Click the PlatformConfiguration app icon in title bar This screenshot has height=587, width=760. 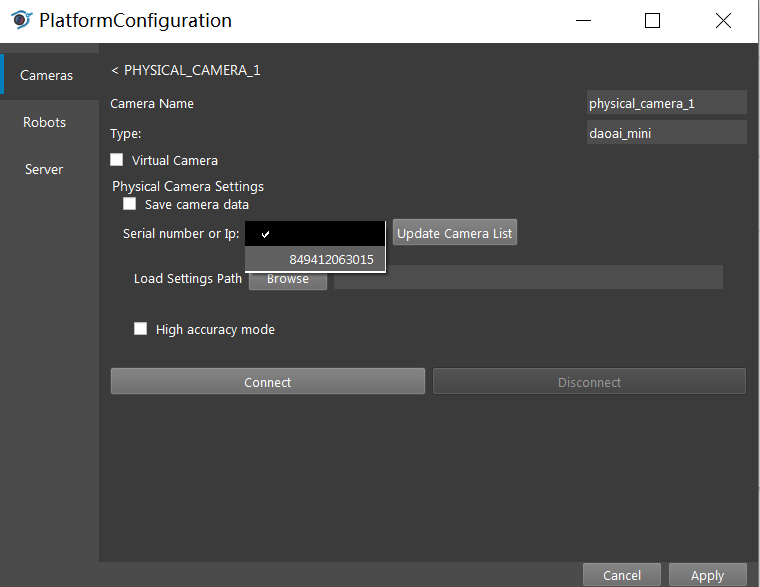click(21, 20)
